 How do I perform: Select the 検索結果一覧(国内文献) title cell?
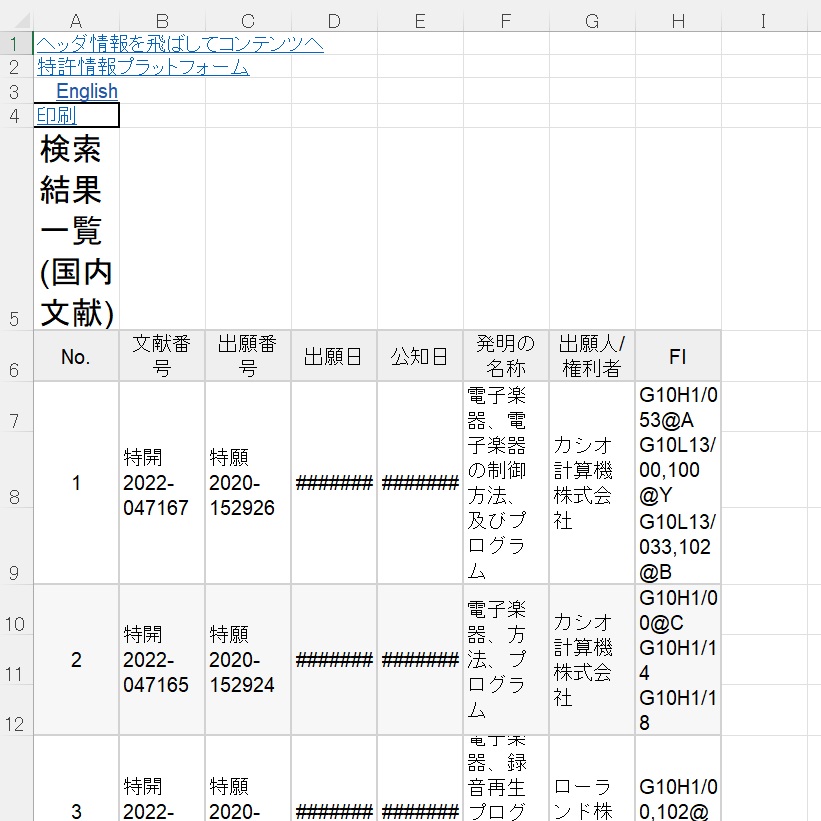[x=76, y=229]
